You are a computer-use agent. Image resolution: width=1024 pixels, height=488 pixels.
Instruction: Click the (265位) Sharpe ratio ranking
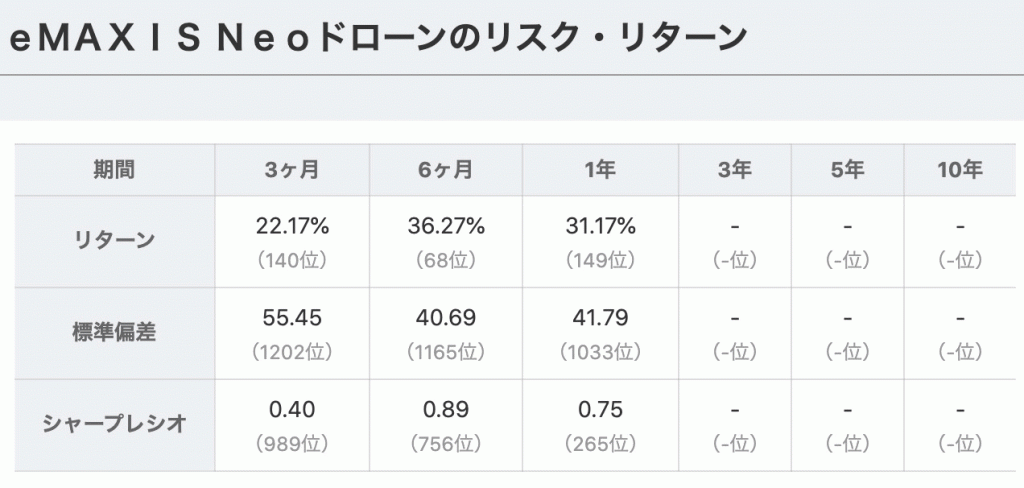[x=600, y=444]
